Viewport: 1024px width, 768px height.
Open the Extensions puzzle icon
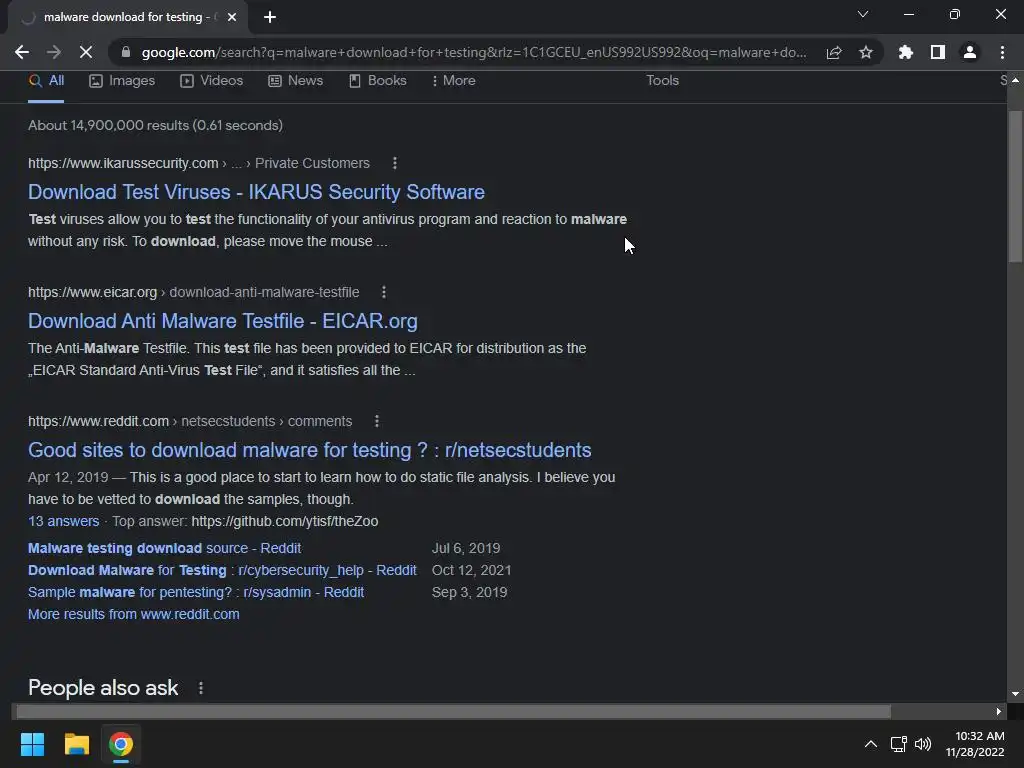click(905, 52)
